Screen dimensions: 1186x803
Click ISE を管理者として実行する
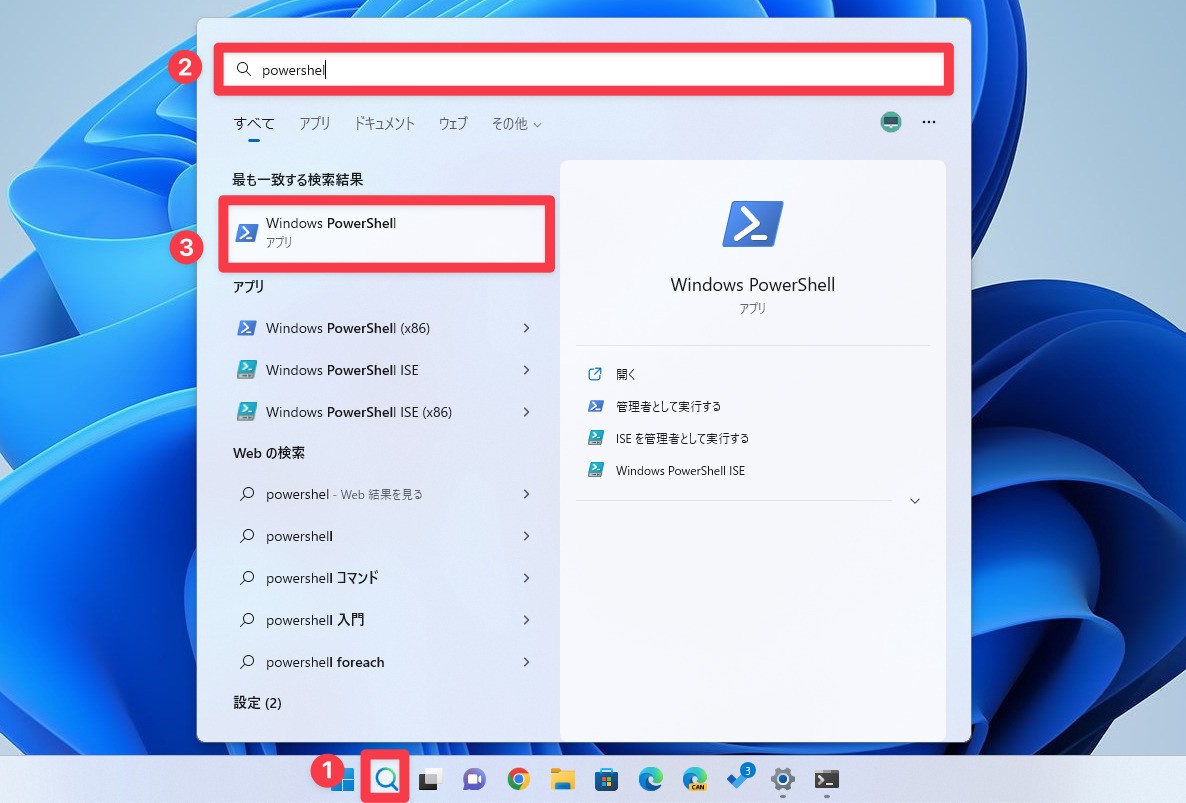point(669,439)
